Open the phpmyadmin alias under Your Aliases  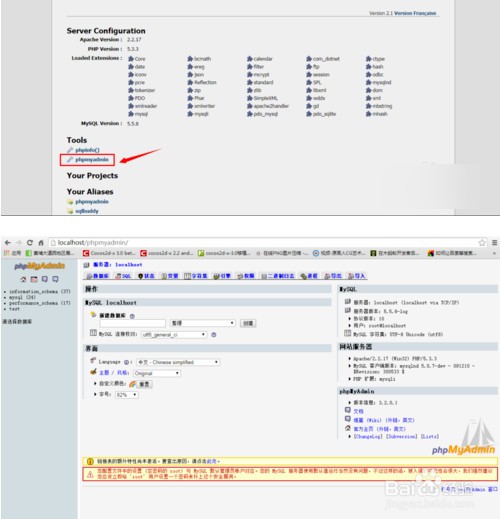(x=92, y=202)
